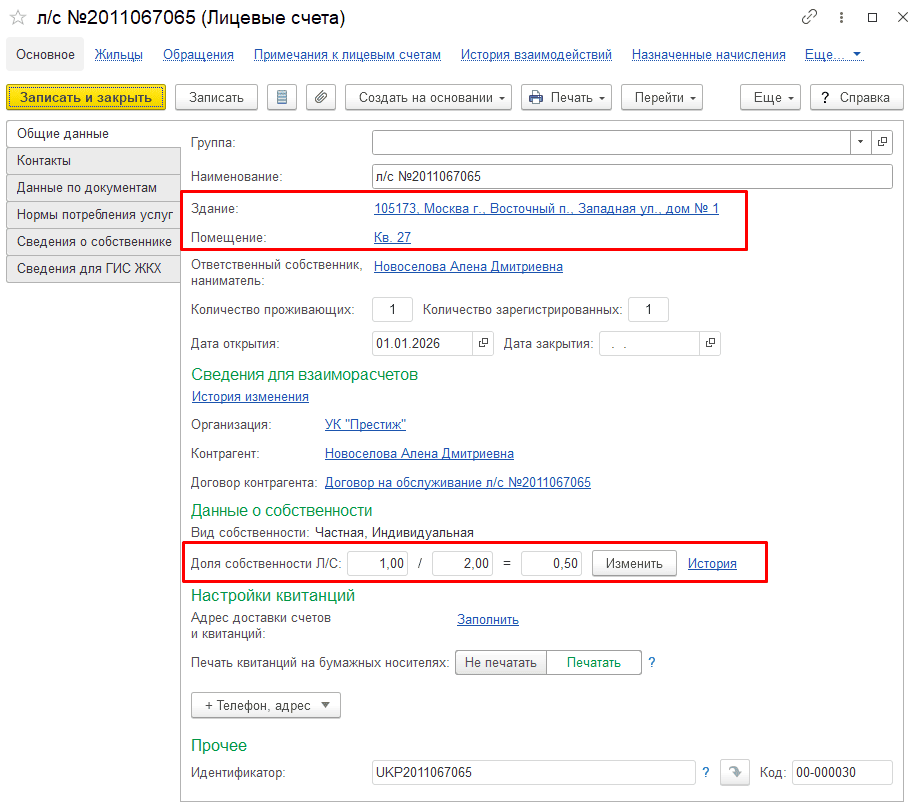The width and height of the screenshot is (917, 812).
Task: Expand the Группа dropdown list
Action: (860, 142)
